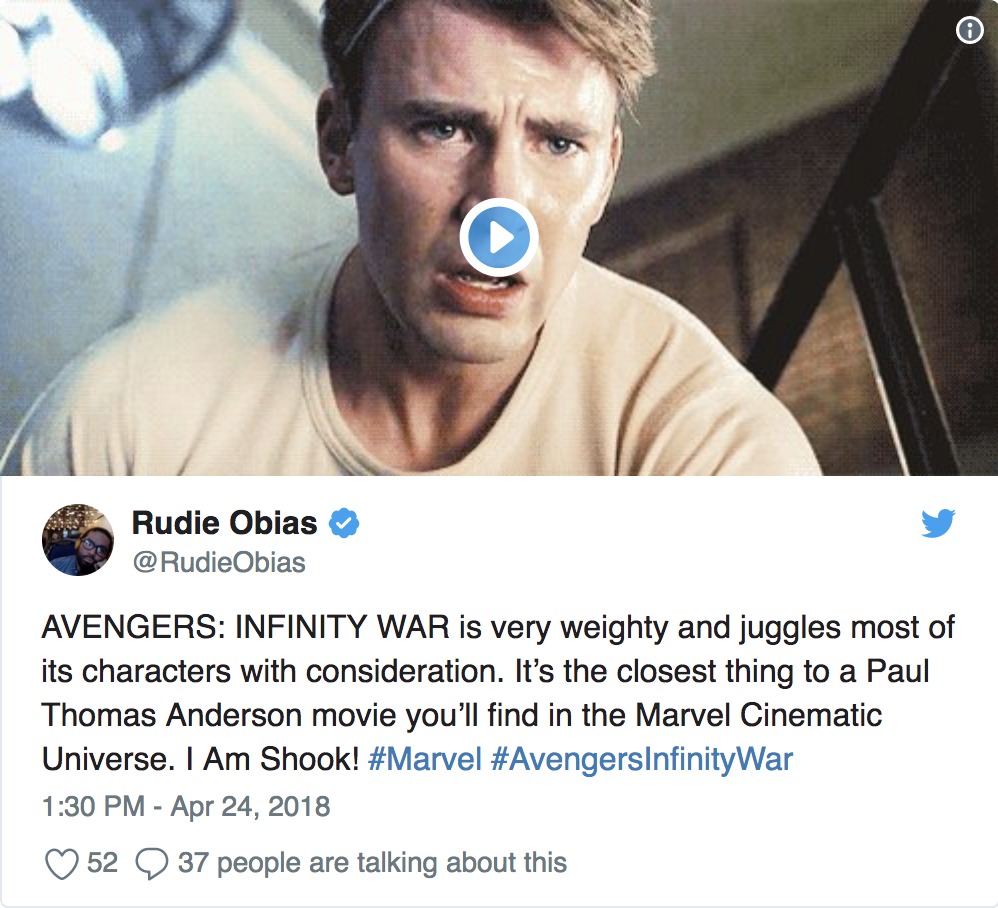This screenshot has width=998, height=908.
Task: Click the info icon on the video
Action: (969, 31)
